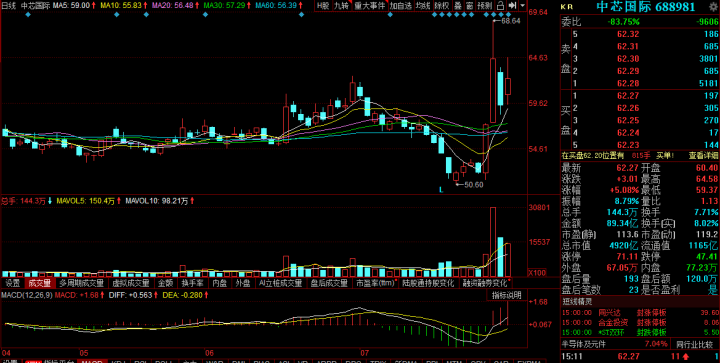
Task: Open the 日线 period selector
Action: click(x=8, y=6)
